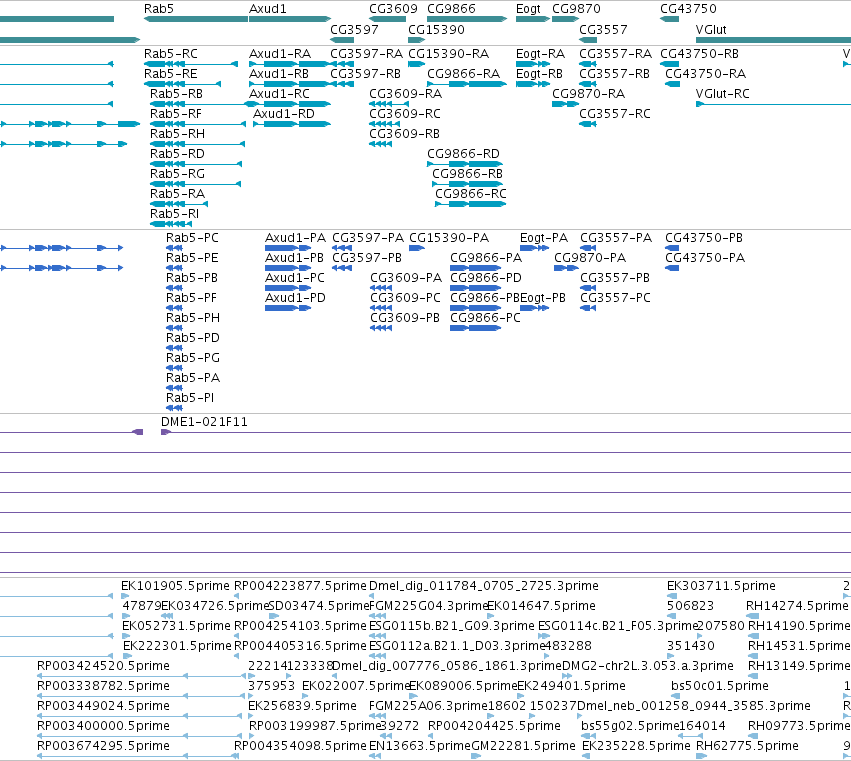Click the SD03474.5prime EST label
Screen dimensions: 851x761
click(x=319, y=606)
